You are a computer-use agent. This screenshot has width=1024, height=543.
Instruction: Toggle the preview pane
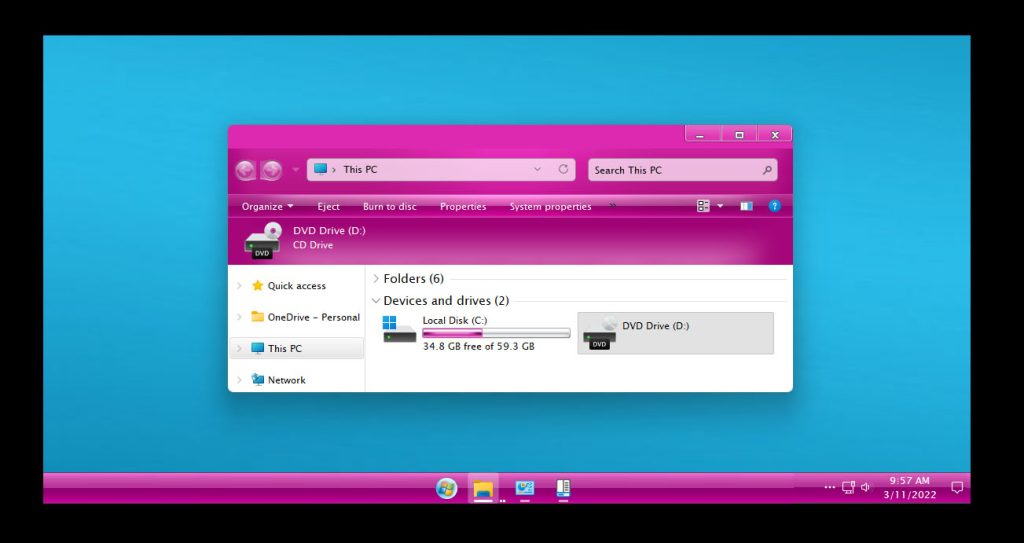(x=746, y=206)
